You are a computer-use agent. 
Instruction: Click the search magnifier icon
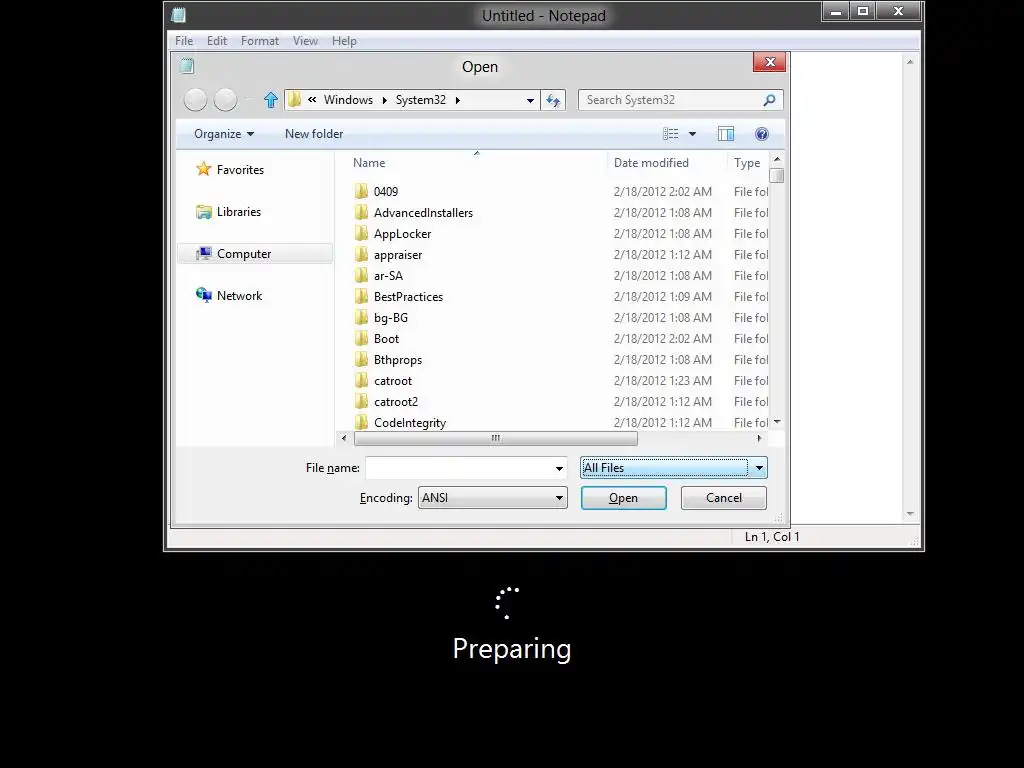coord(769,100)
